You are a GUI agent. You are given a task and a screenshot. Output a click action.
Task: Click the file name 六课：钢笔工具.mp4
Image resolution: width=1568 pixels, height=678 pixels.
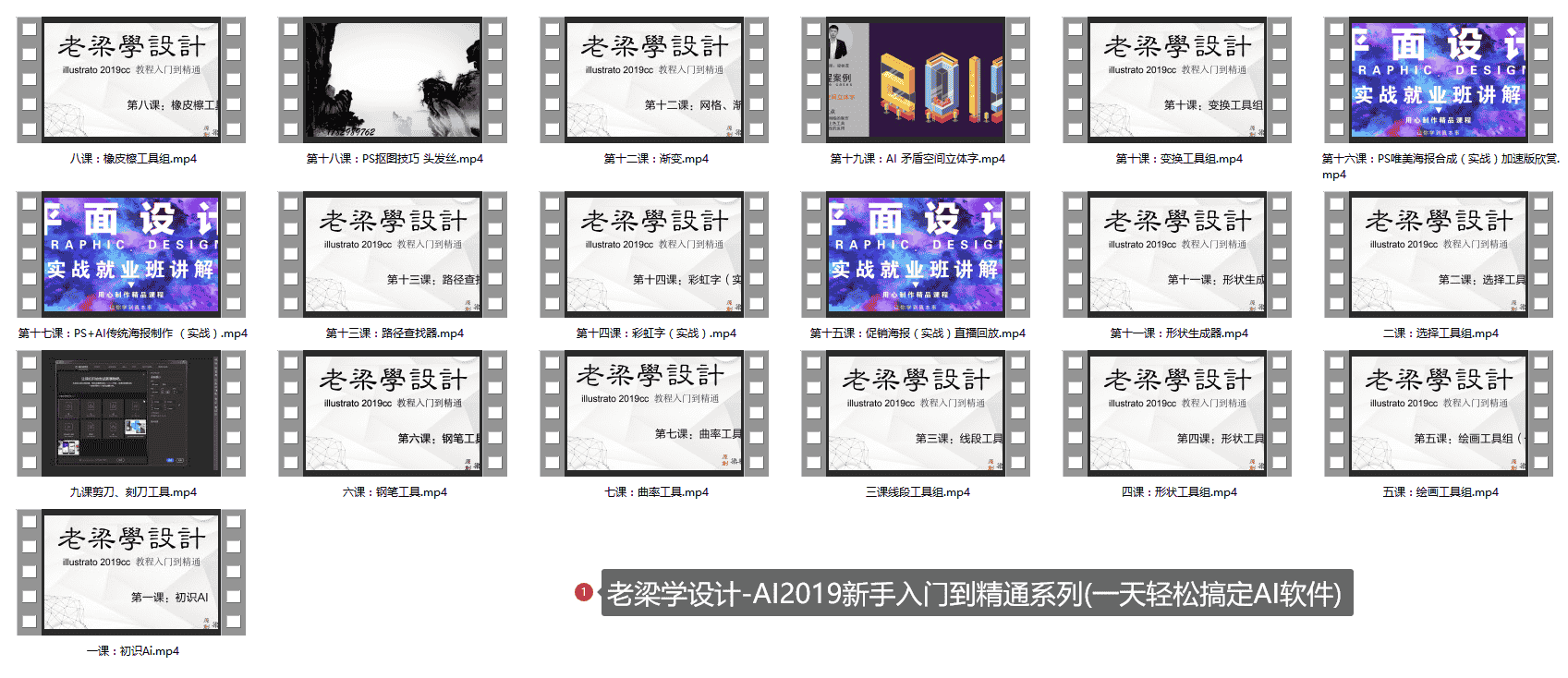click(395, 492)
